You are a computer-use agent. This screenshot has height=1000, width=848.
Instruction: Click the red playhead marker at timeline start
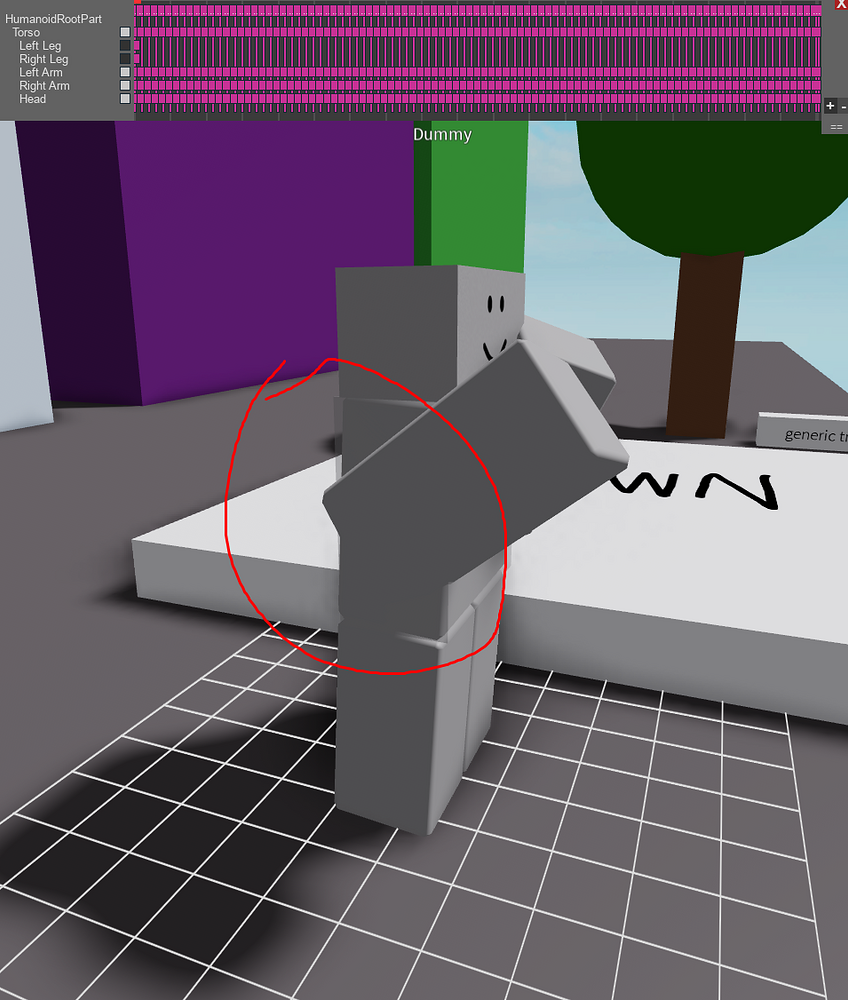coord(136,3)
